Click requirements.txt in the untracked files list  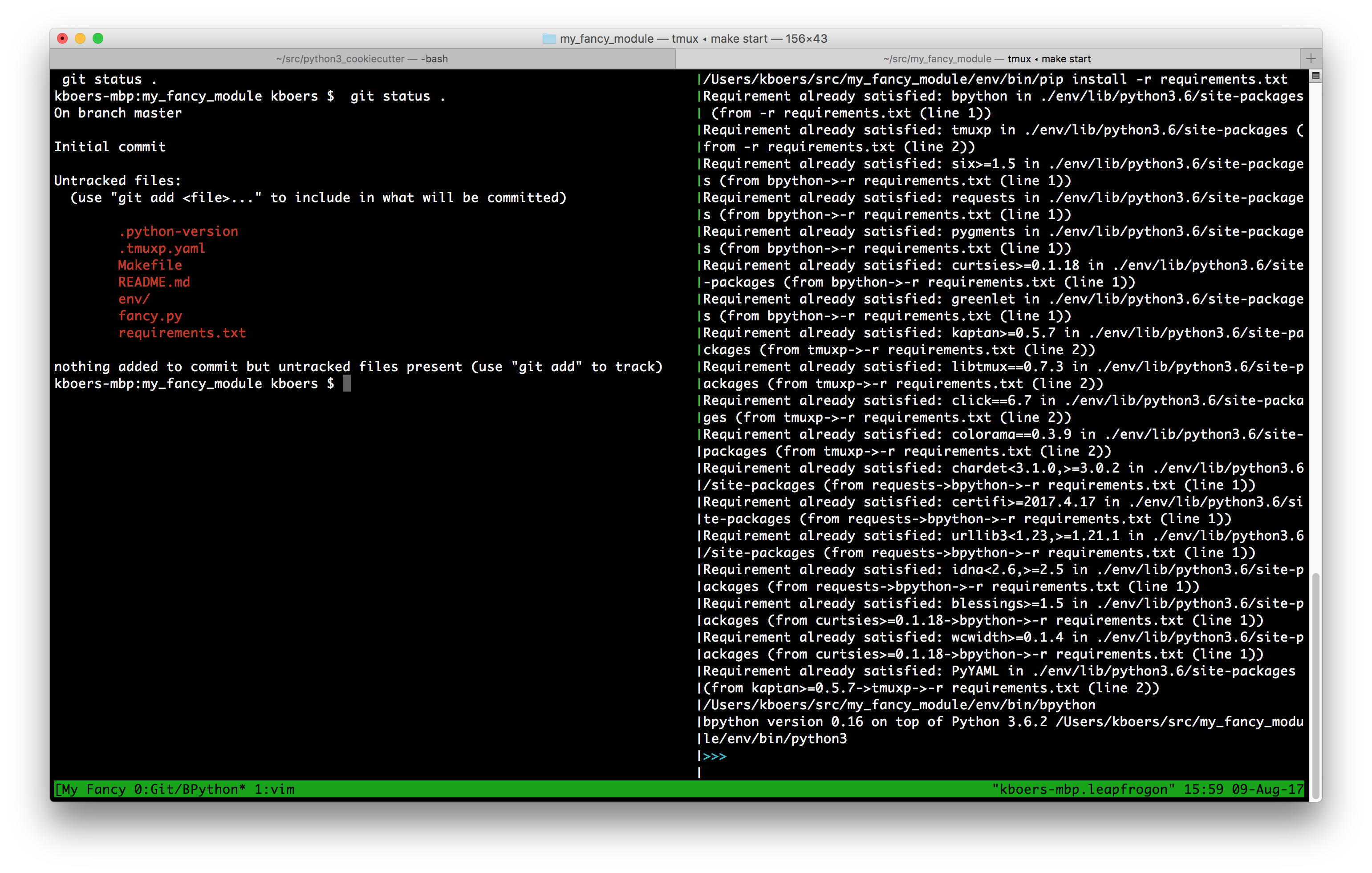182,332
